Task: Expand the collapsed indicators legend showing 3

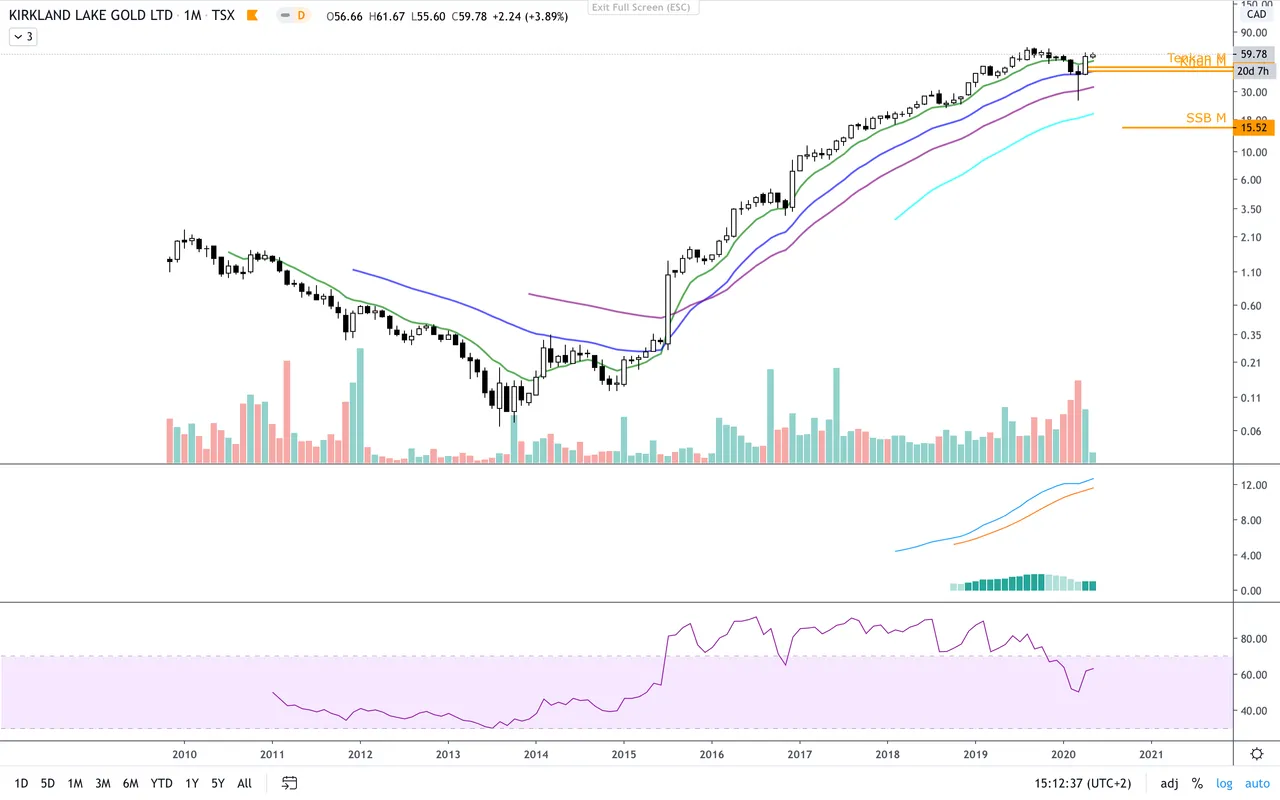Action: [22, 37]
